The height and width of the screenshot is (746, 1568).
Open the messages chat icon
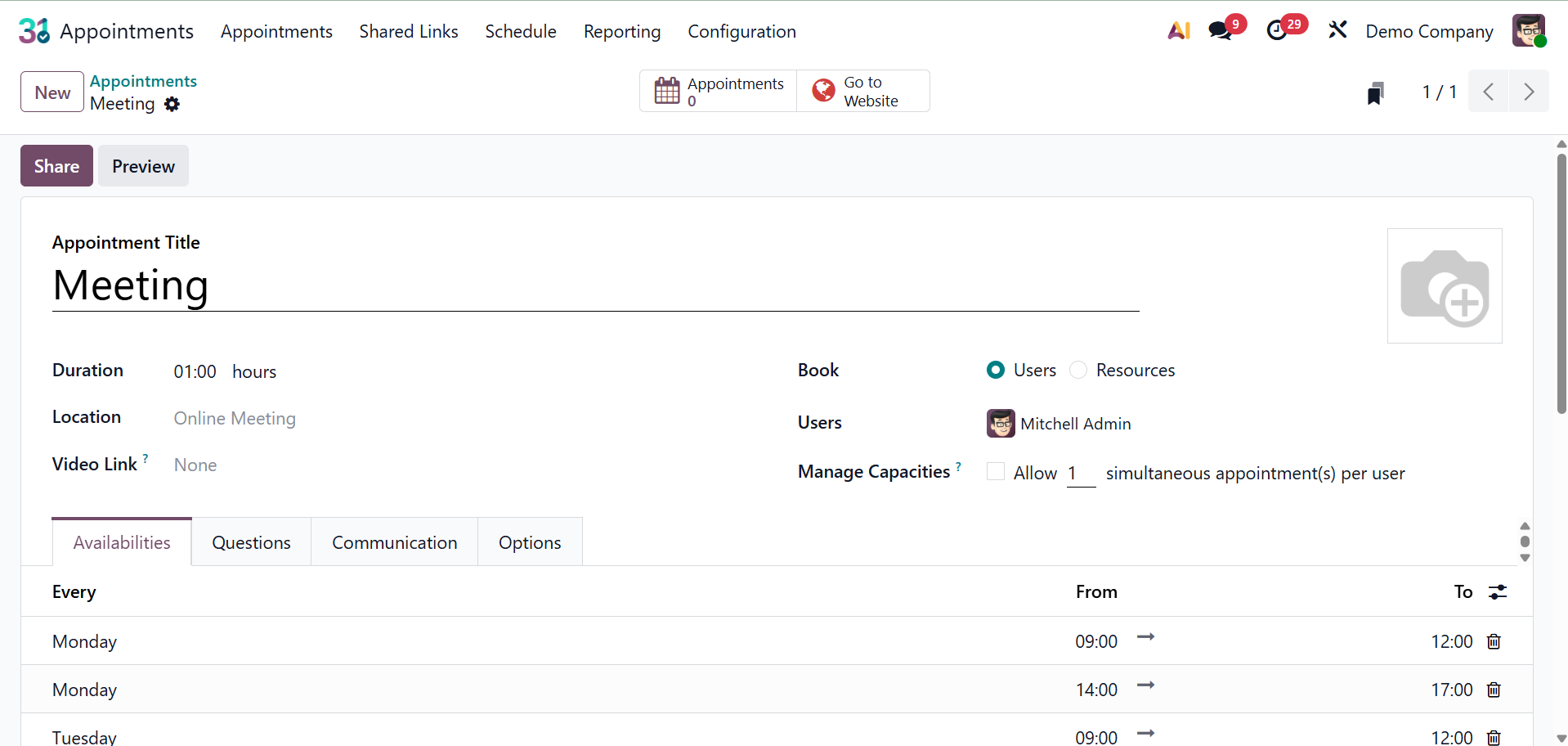1220,31
